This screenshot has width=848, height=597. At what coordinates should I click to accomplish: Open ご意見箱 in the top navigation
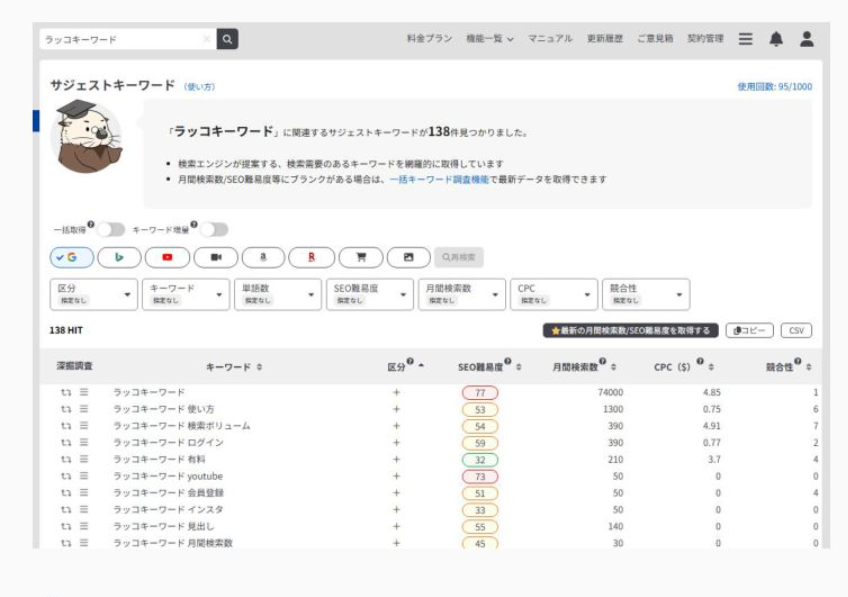(x=655, y=39)
